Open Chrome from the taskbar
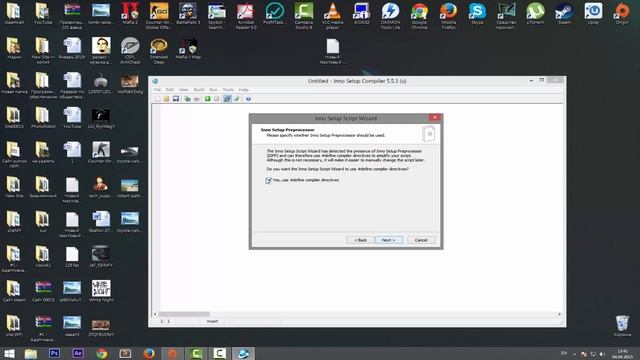Screen dimensions: 640x360 point(102,353)
